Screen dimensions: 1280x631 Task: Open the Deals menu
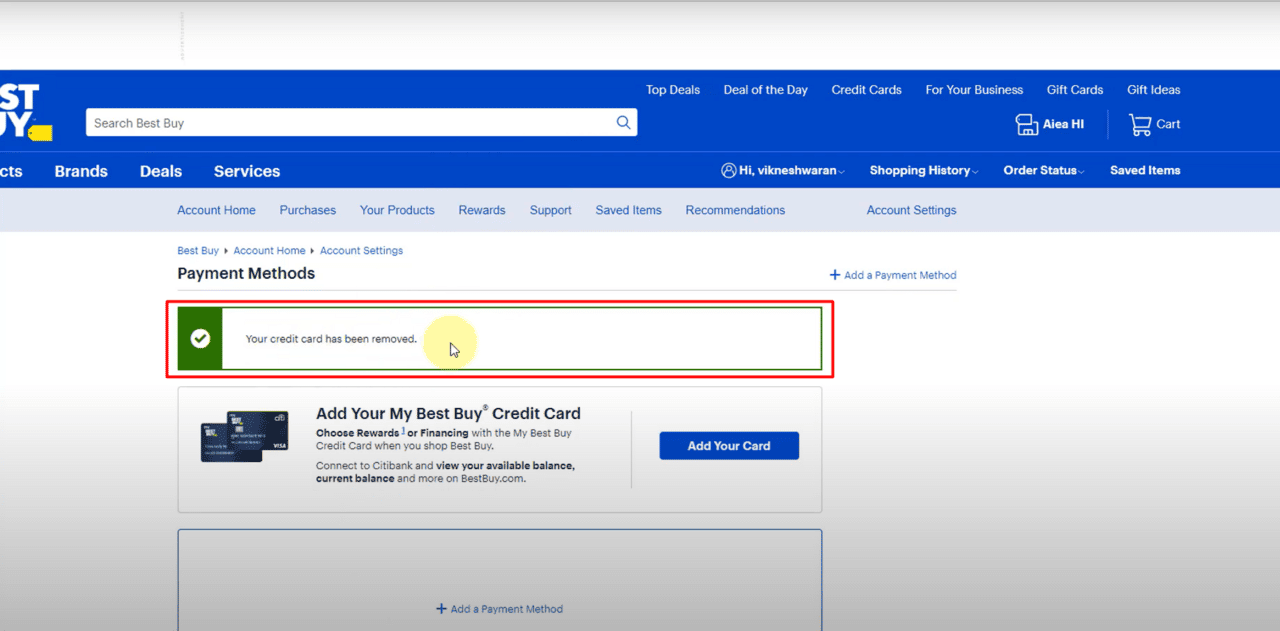161,171
